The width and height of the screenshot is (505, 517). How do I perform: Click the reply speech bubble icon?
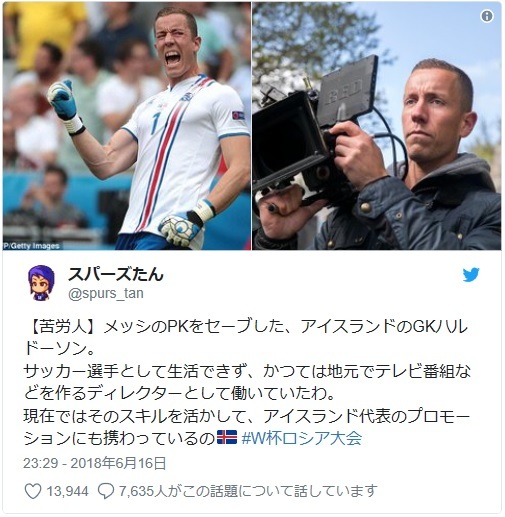click(106, 491)
